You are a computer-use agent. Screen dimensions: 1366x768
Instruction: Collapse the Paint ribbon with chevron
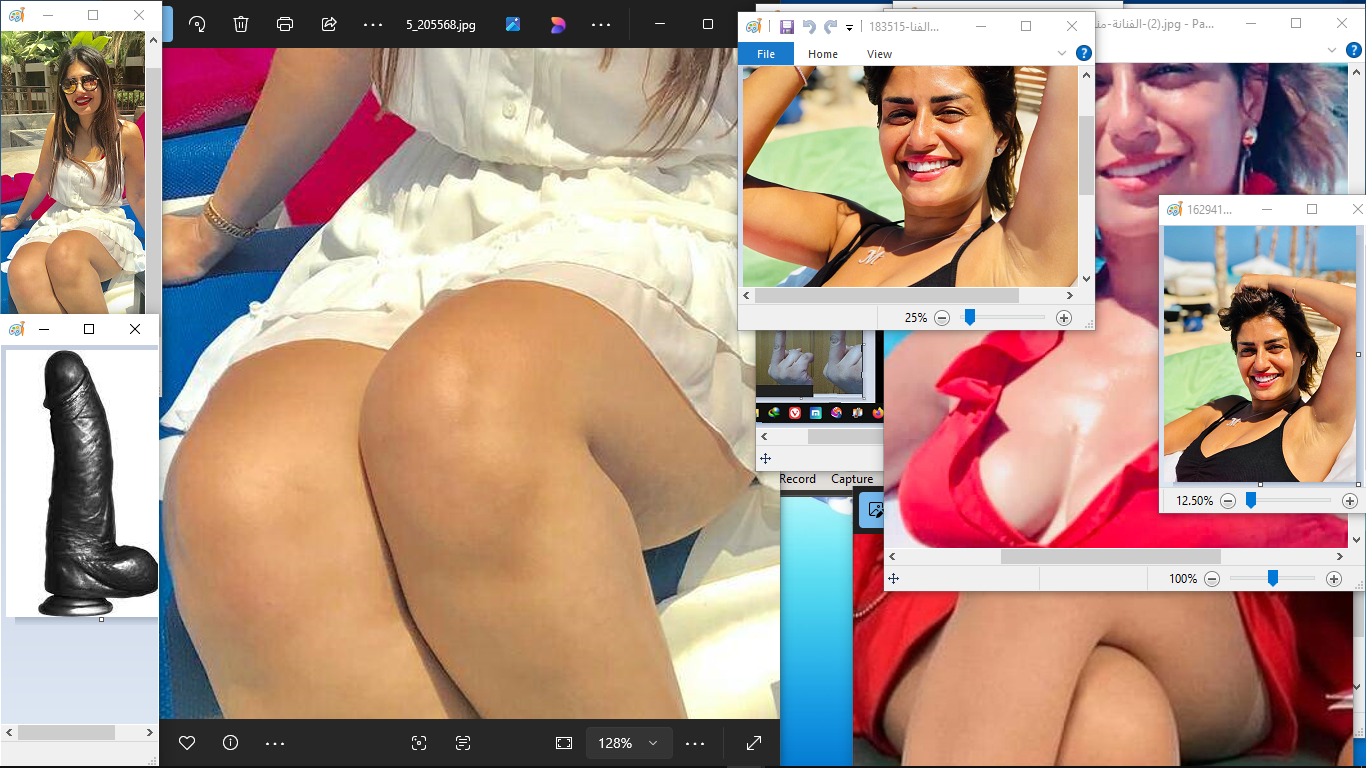[1062, 53]
